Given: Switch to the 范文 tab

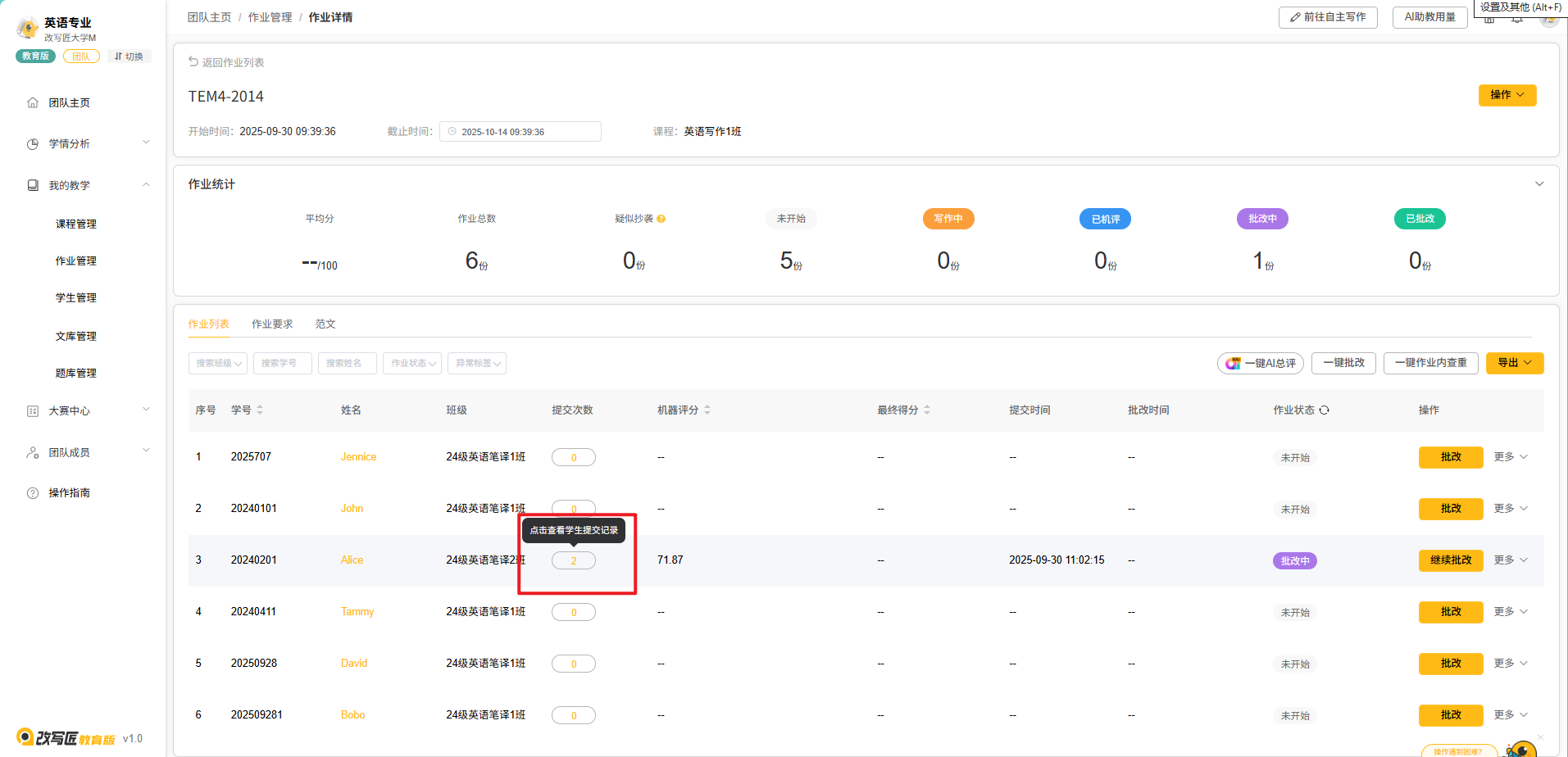Looking at the screenshot, I should tap(325, 324).
